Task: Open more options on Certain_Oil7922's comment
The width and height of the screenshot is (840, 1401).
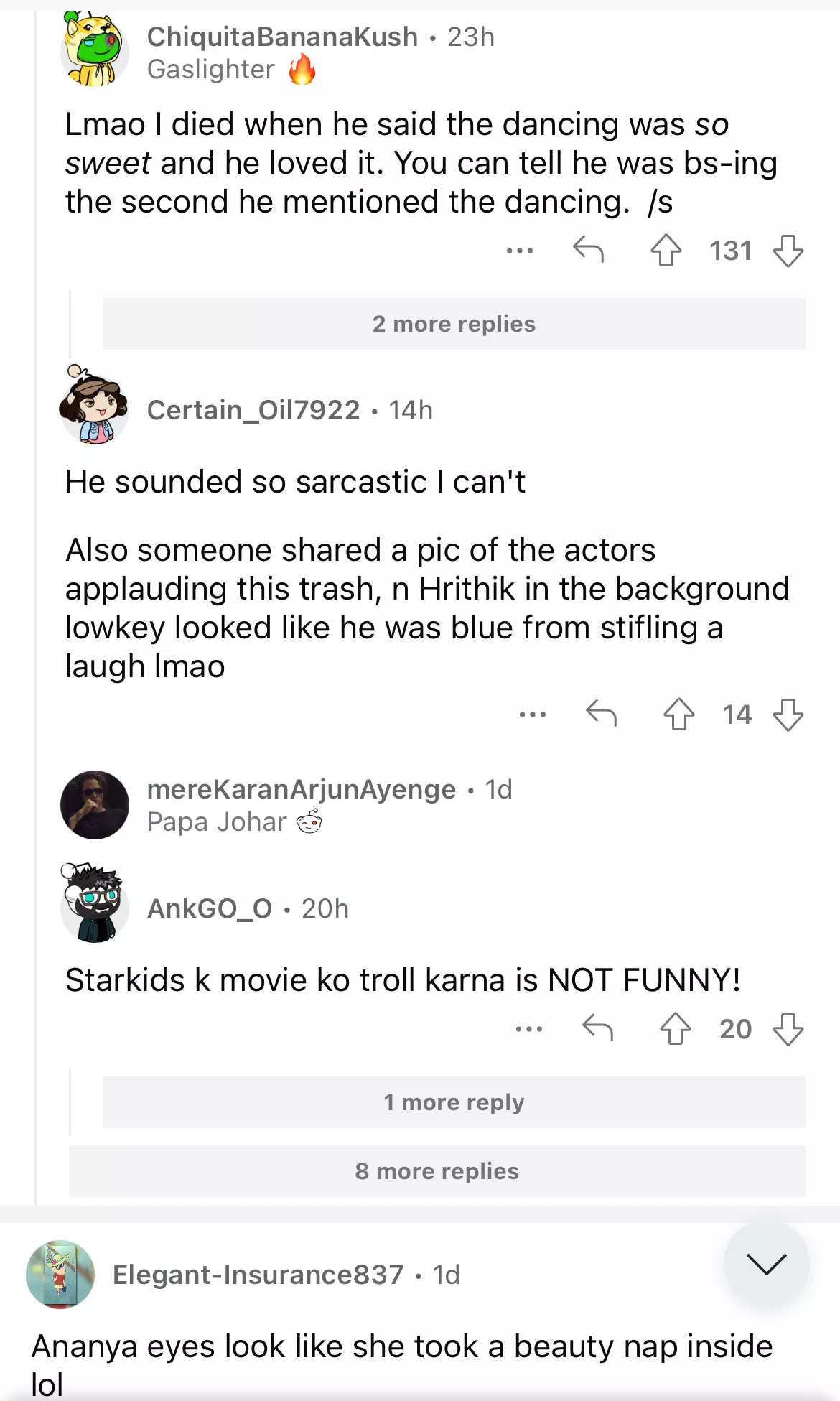Action: (x=533, y=715)
